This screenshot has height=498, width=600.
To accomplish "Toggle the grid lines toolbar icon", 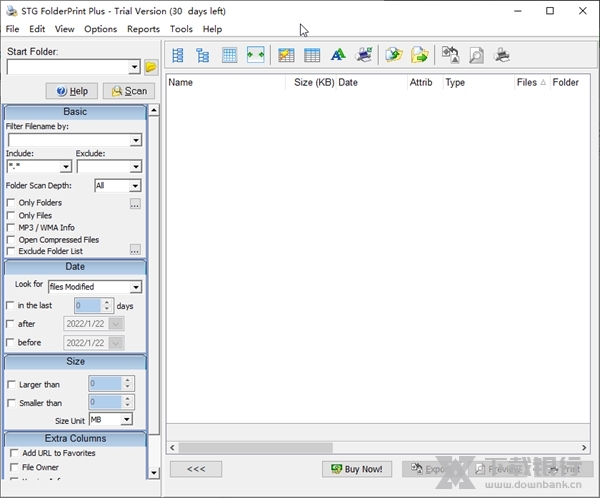I will coord(229,55).
